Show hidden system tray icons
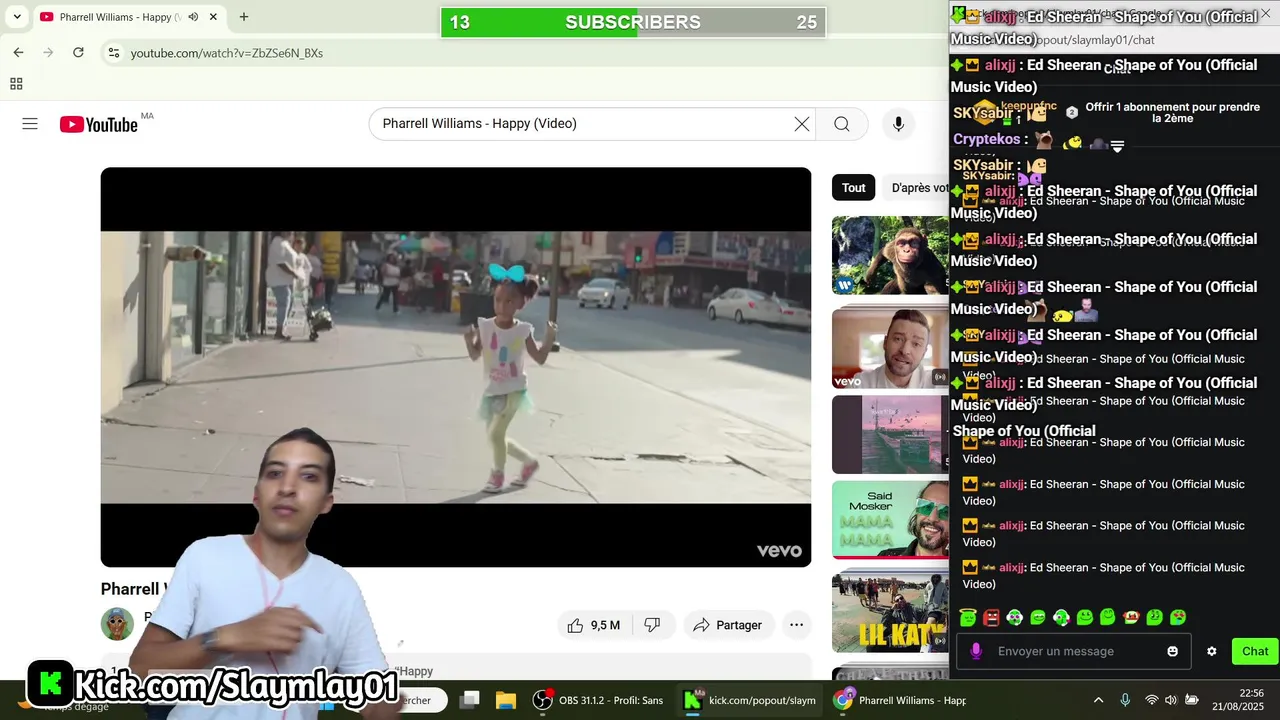This screenshot has height=720, width=1280. (x=1098, y=700)
